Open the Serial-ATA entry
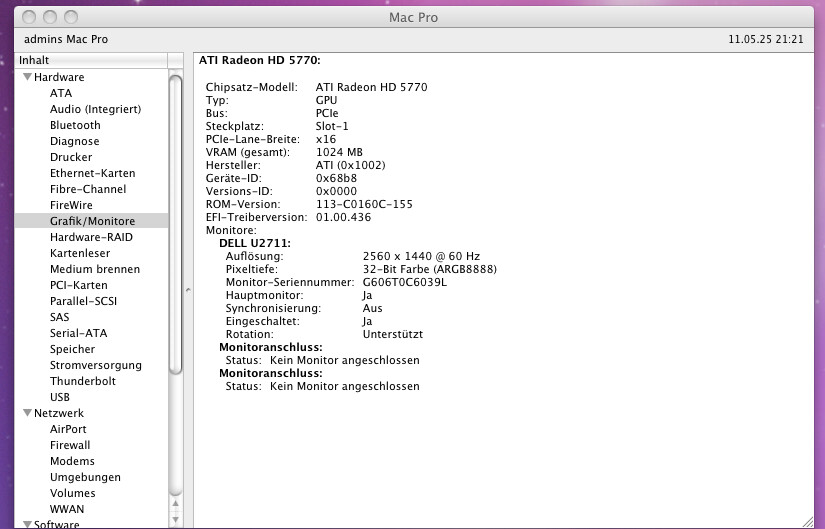This screenshot has height=529, width=825. 78,333
